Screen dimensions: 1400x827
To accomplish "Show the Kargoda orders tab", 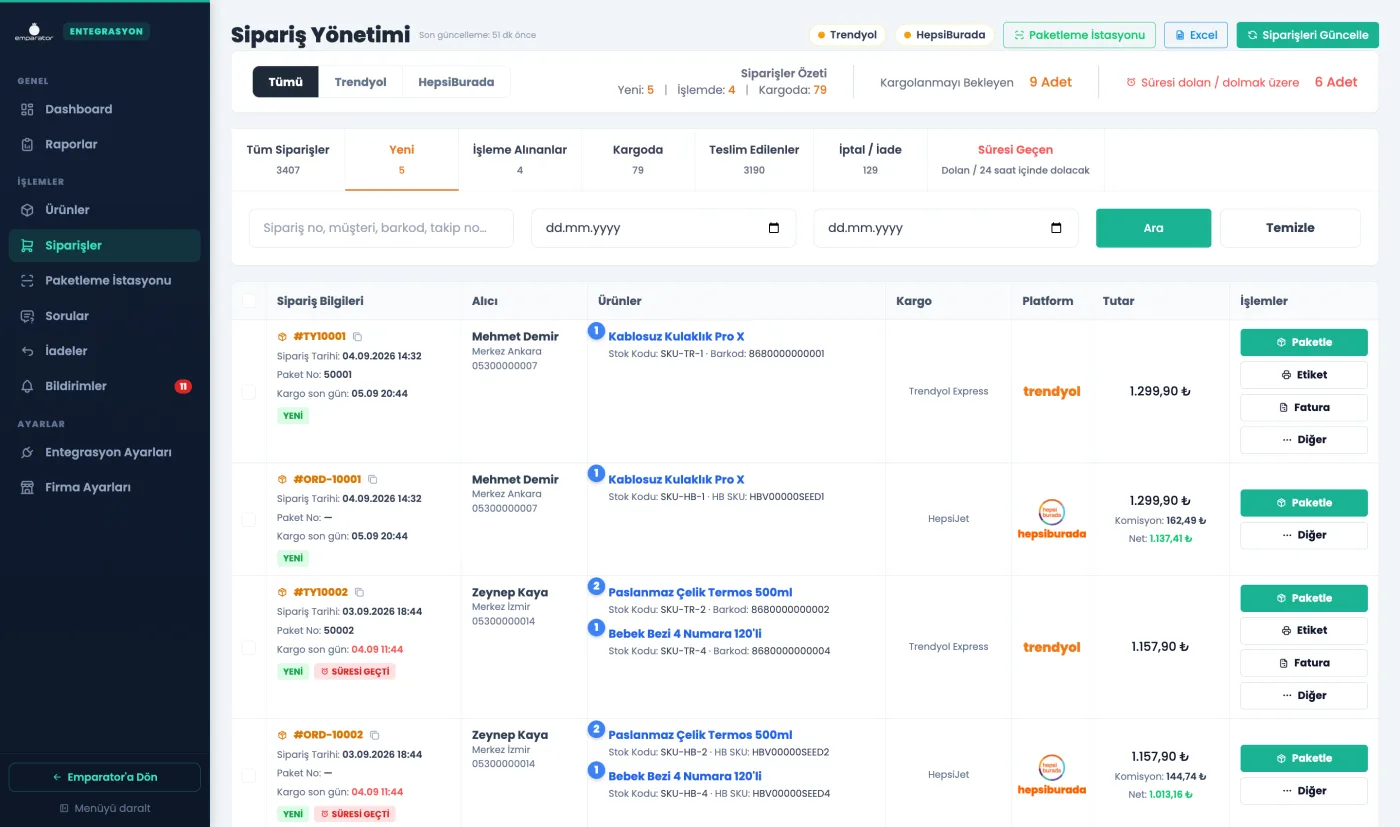I will click(x=638, y=159).
